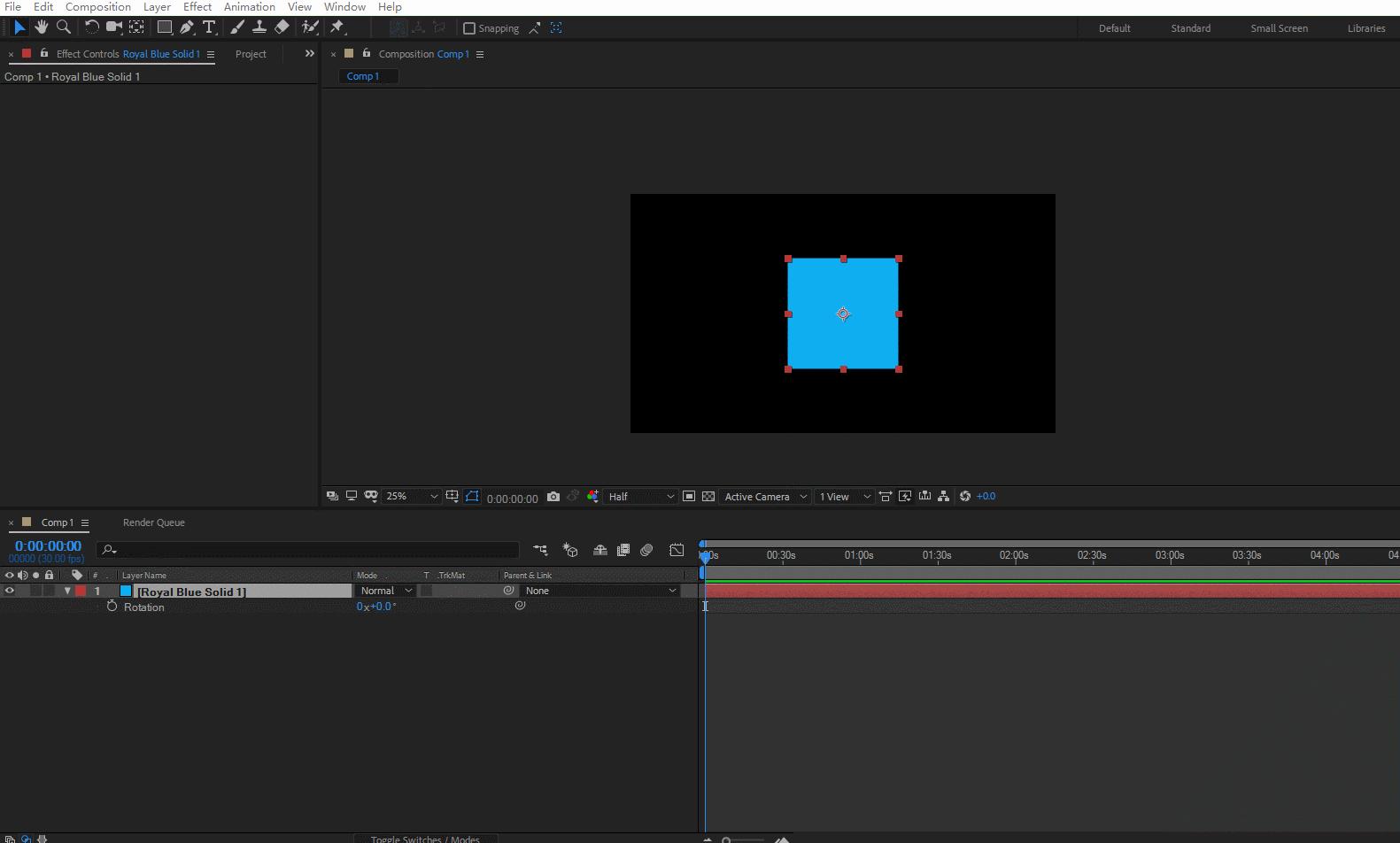
Task: Select the Zoom magnifier tool
Action: [64, 27]
